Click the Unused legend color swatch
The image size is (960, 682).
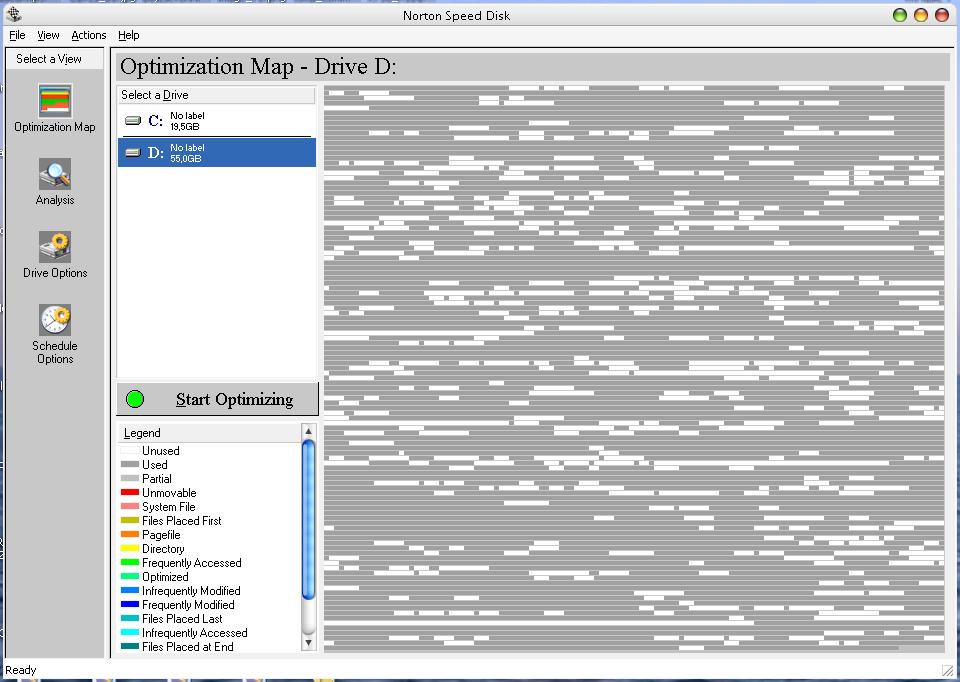pos(130,451)
